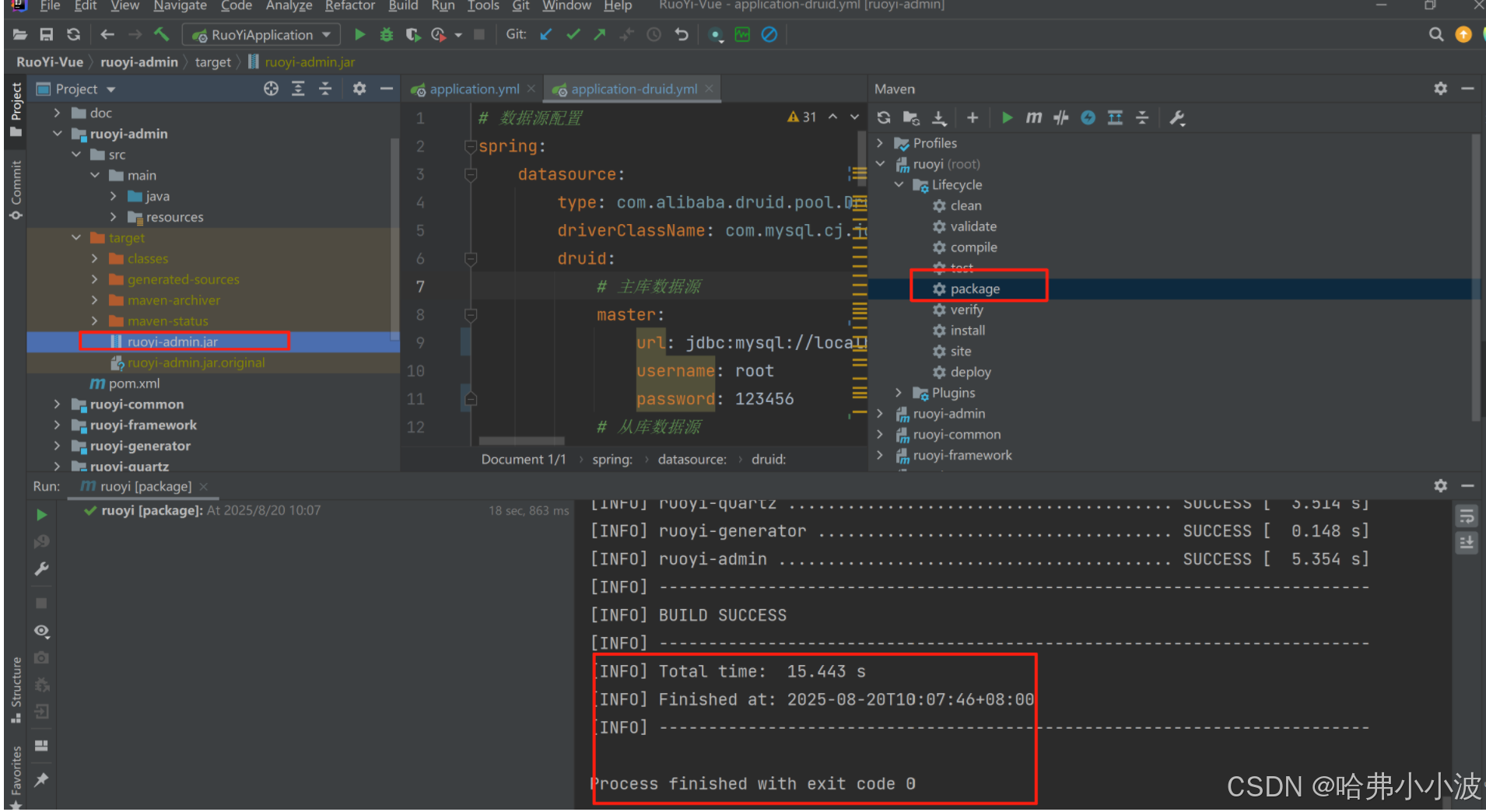The width and height of the screenshot is (1486, 812).
Task: Open RuoYiApplication run configuration dropdown
Action: pos(261,34)
